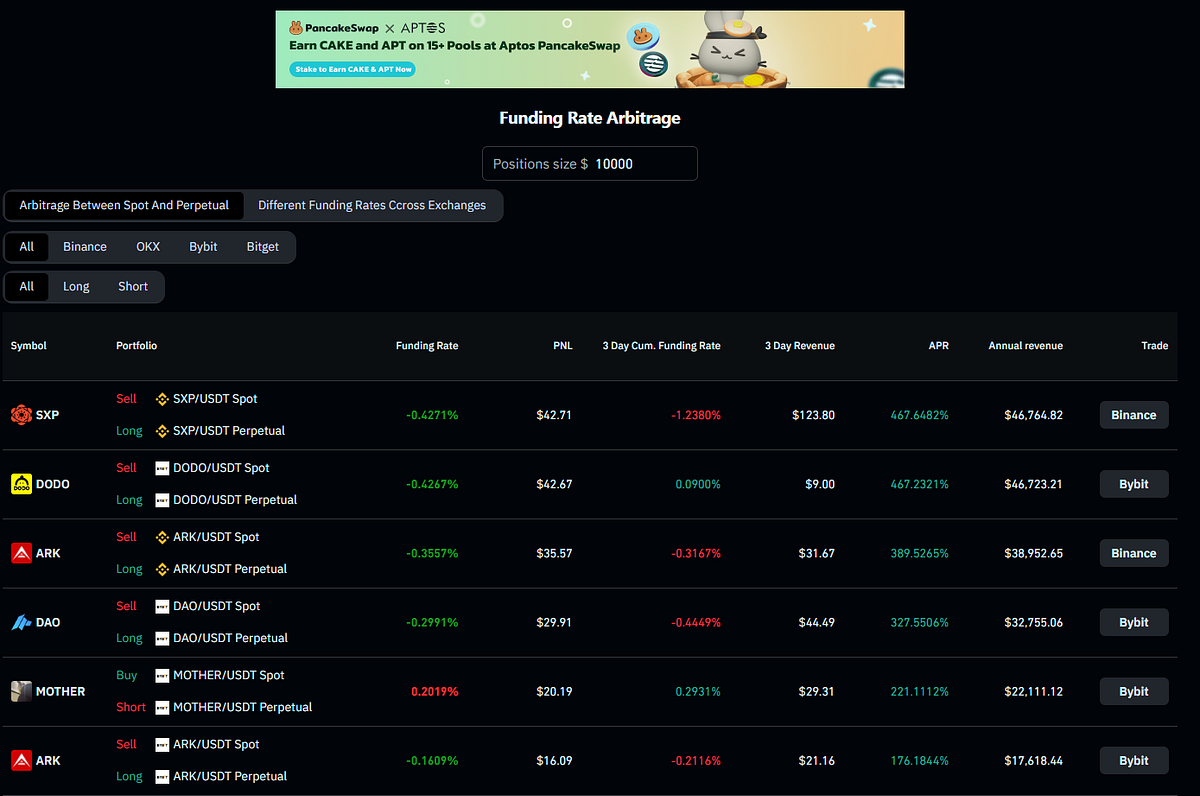Filter by OKX exchange
This screenshot has width=1200, height=796.
(148, 247)
